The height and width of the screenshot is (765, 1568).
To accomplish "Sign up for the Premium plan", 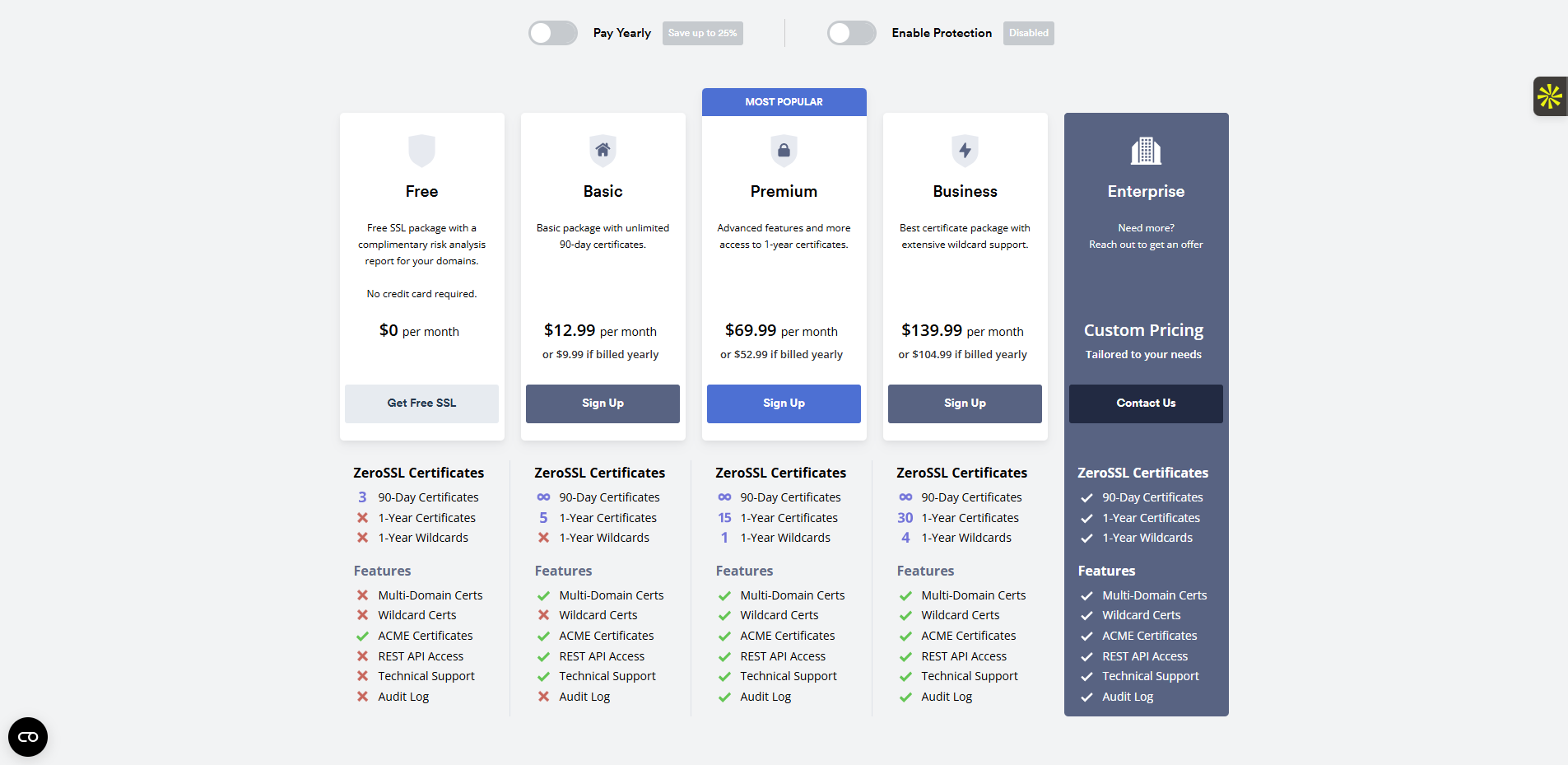I will (784, 403).
